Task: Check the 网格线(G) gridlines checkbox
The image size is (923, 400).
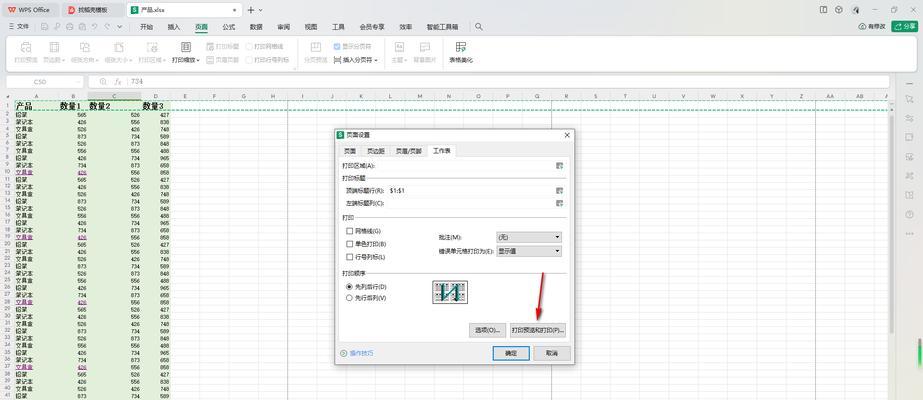Action: [350, 231]
